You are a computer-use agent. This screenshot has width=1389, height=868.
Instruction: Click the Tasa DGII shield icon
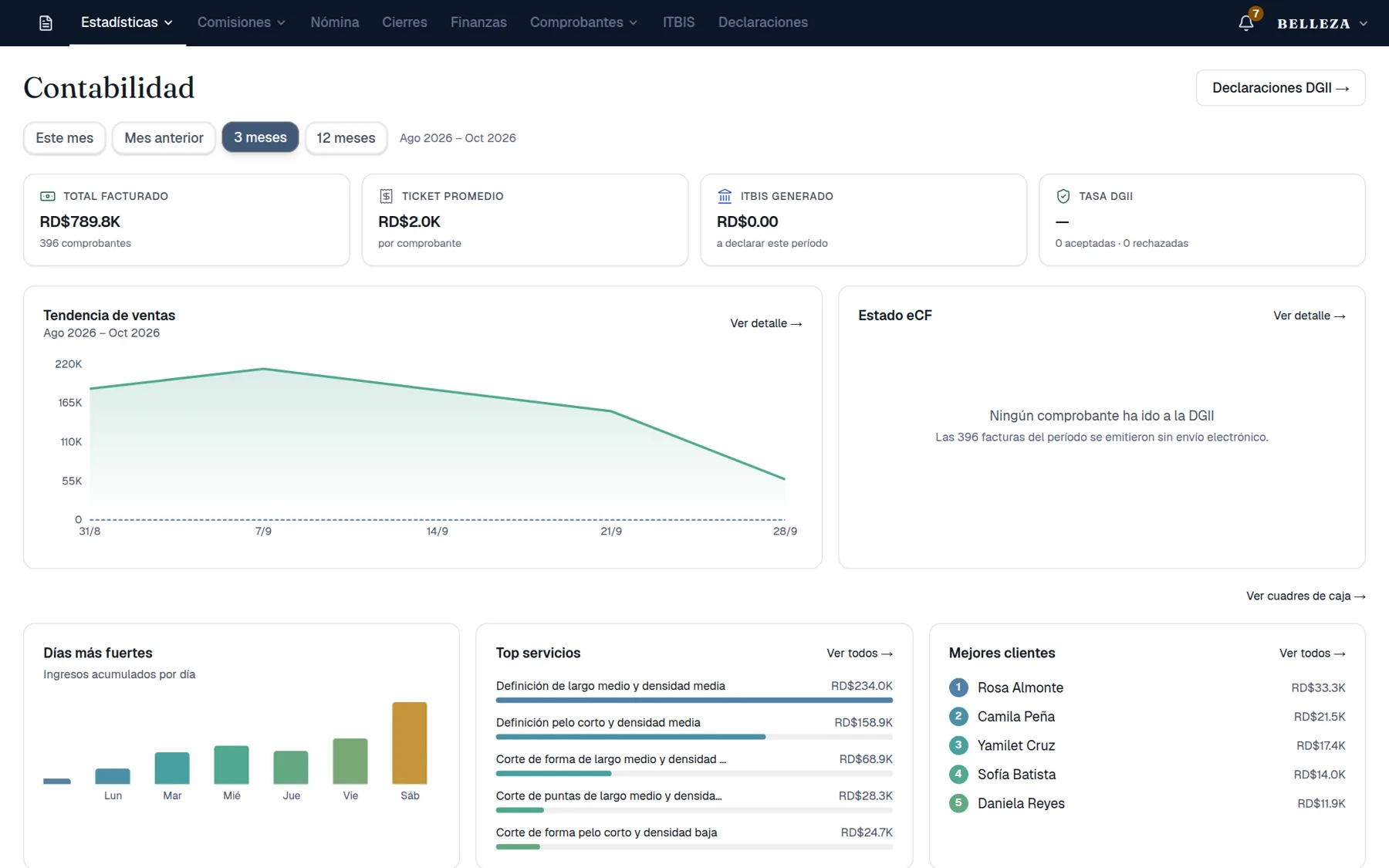click(1063, 196)
